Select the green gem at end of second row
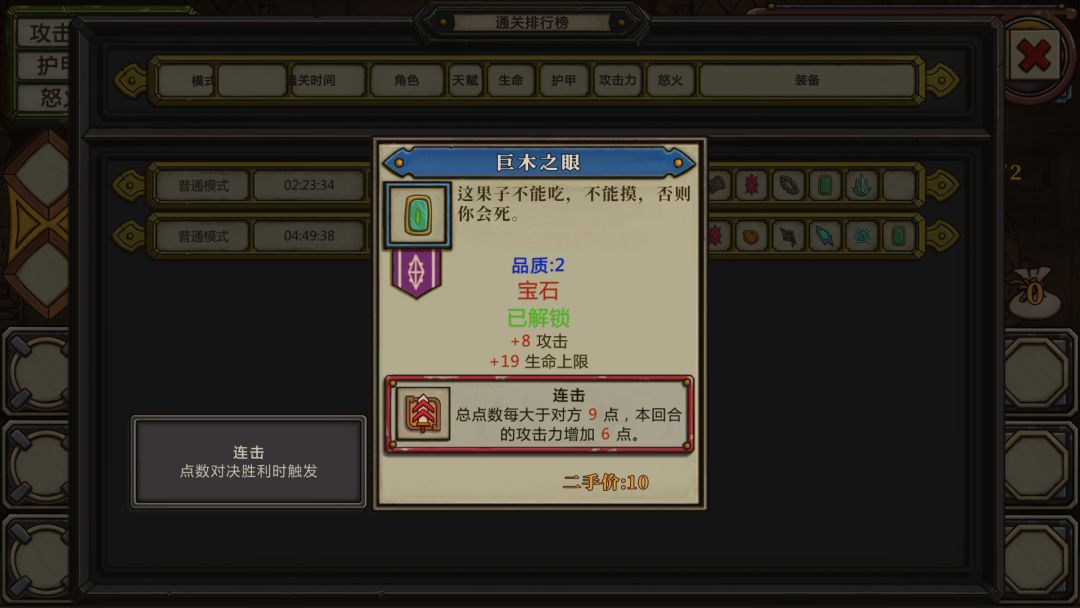The image size is (1080, 608). coord(898,236)
